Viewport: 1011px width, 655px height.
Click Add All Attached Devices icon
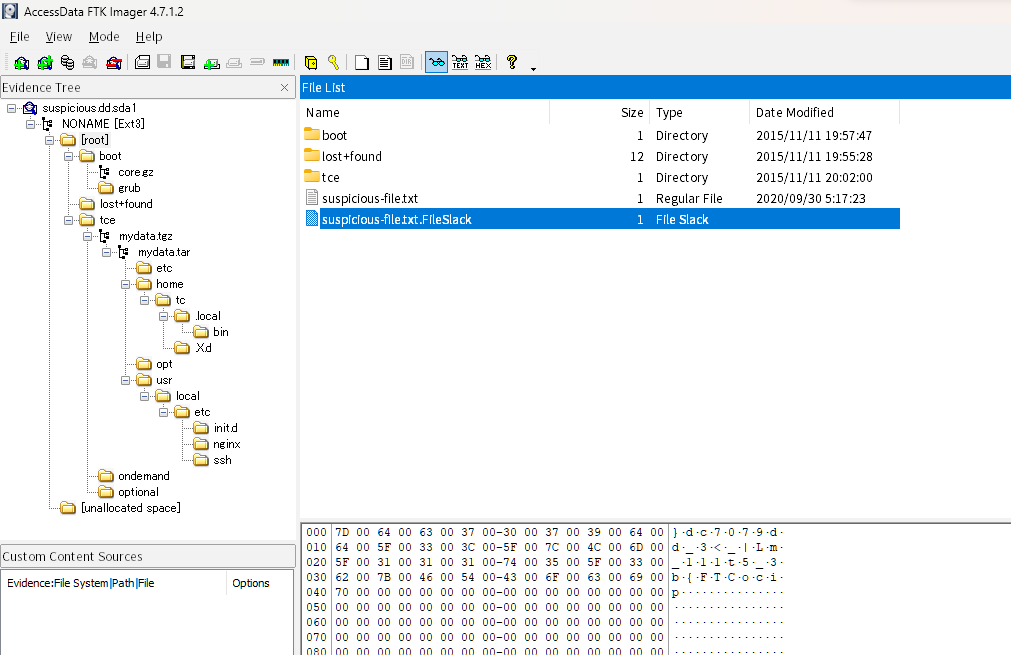coord(44,63)
